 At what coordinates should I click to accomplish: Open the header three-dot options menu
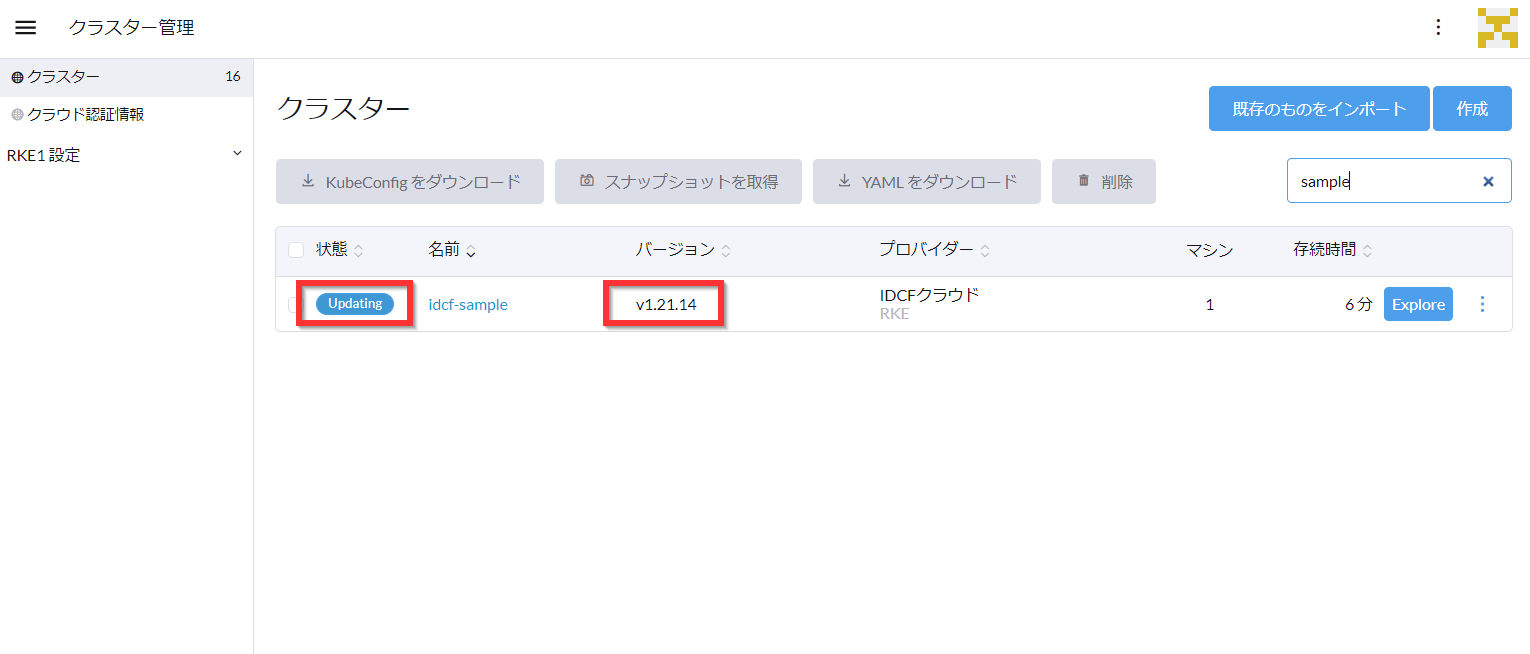[1438, 27]
